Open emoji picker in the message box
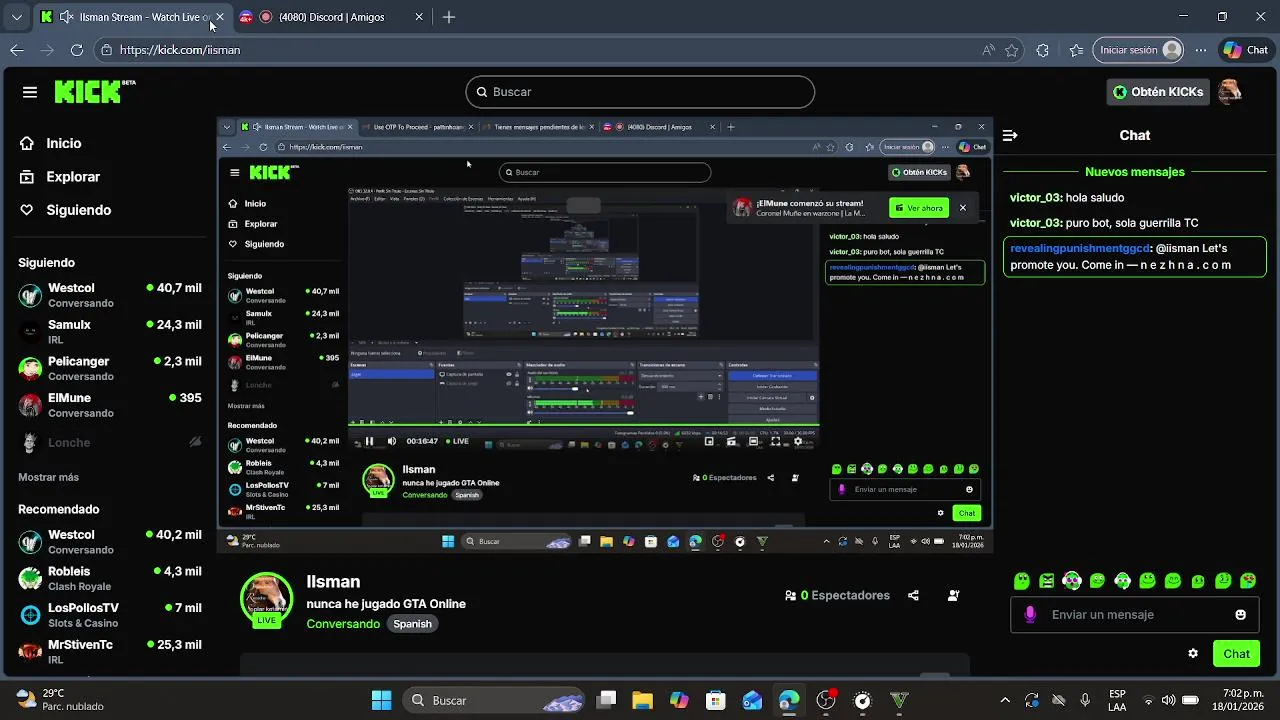This screenshot has width=1280, height=720. coord(1241,614)
